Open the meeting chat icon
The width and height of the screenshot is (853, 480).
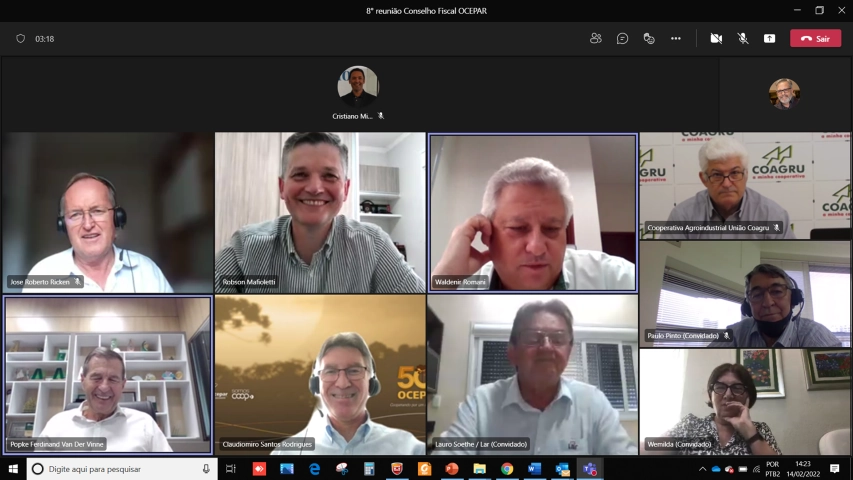(622, 39)
